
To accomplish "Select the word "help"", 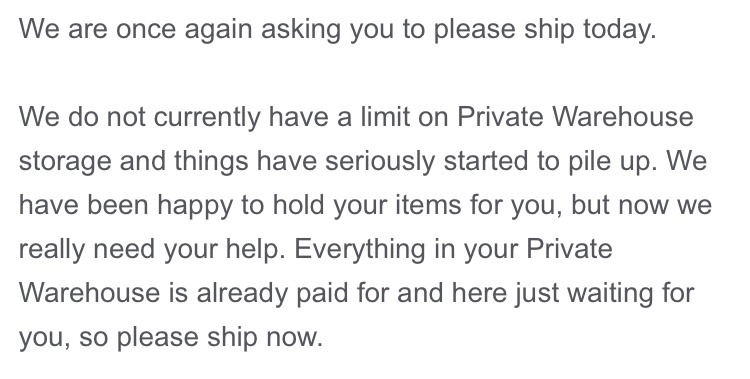I will pyautogui.click(x=255, y=250).
